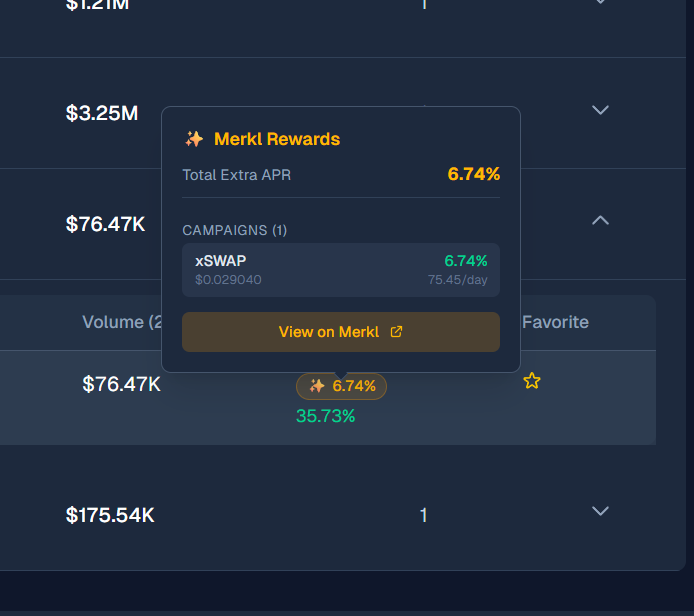Image resolution: width=694 pixels, height=616 pixels.
Task: Click the Merkl Rewards popup title
Action: 277,139
